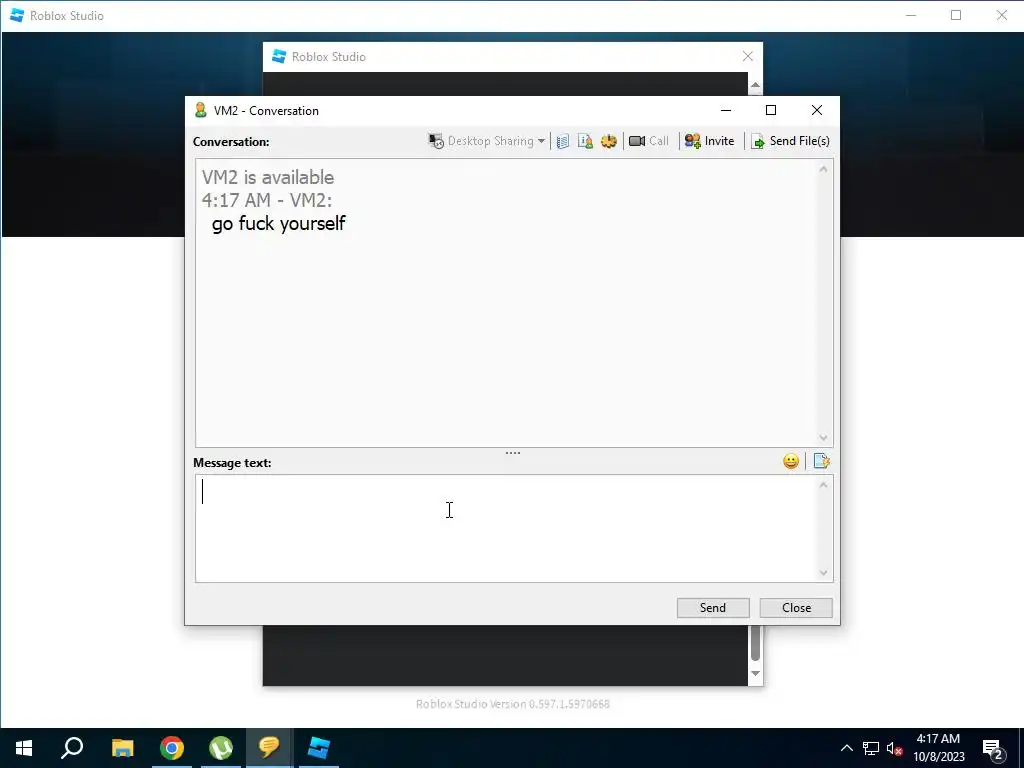Viewport: 1024px width, 768px height.
Task: Open the notification action center
Action: [x=993, y=749]
